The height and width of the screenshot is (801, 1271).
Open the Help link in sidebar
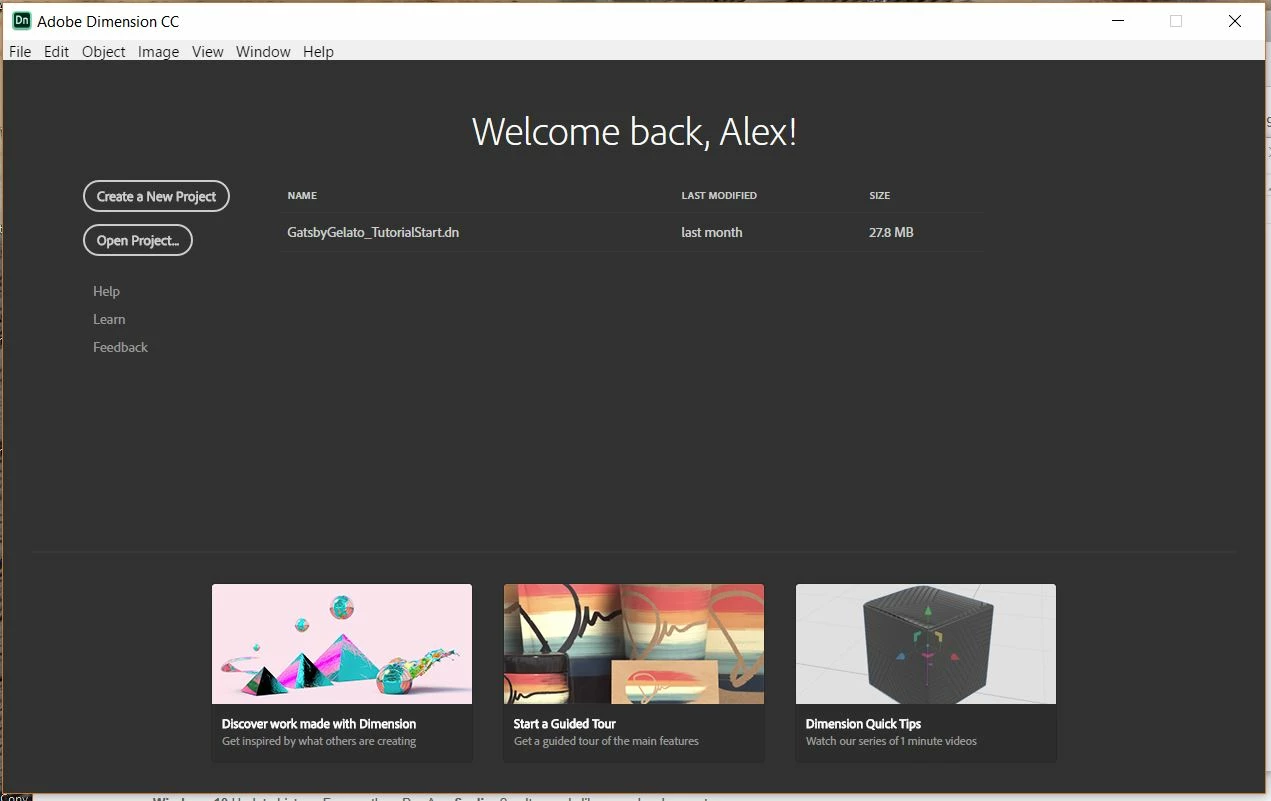pyautogui.click(x=106, y=291)
